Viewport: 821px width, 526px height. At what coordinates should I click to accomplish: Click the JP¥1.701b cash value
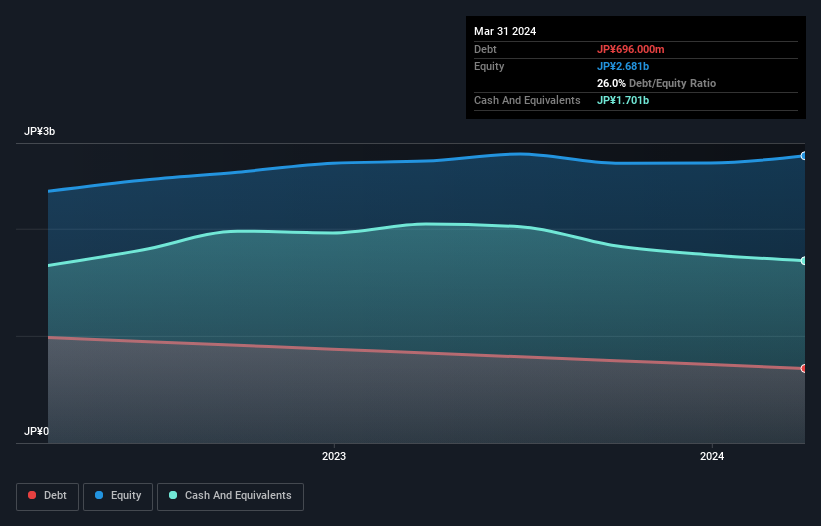point(623,100)
